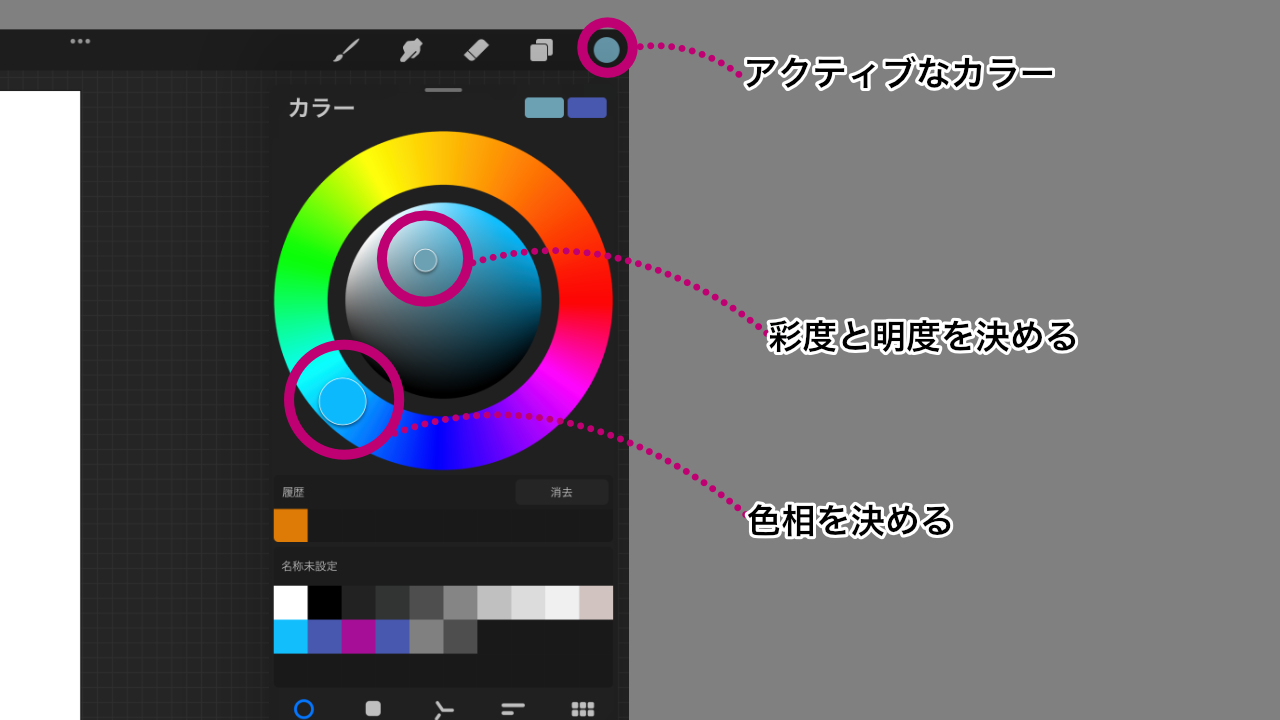
Task: Select the primary color swatch beside カラー
Action: tap(544, 108)
